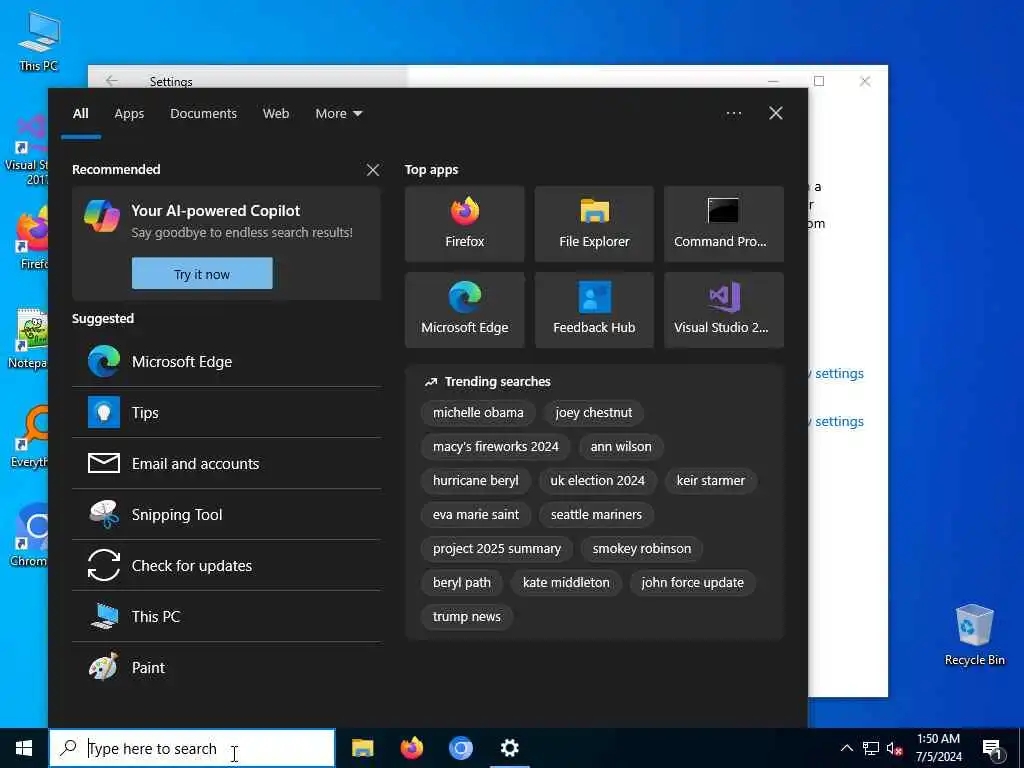The height and width of the screenshot is (768, 1024).
Task: Go back in the Settings window
Action: (x=112, y=81)
